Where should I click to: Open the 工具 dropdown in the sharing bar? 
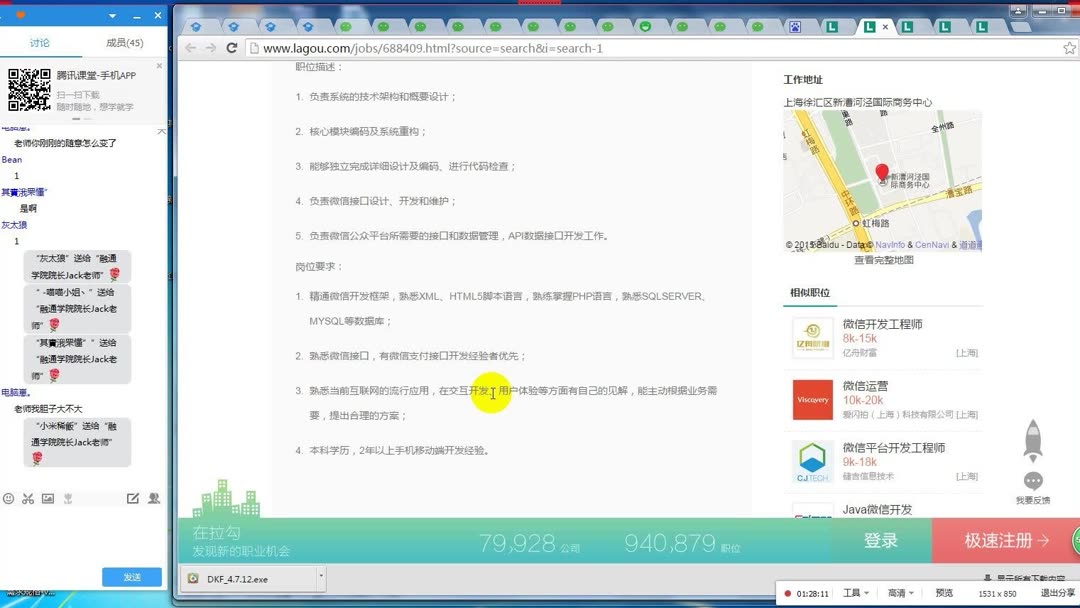(x=853, y=592)
